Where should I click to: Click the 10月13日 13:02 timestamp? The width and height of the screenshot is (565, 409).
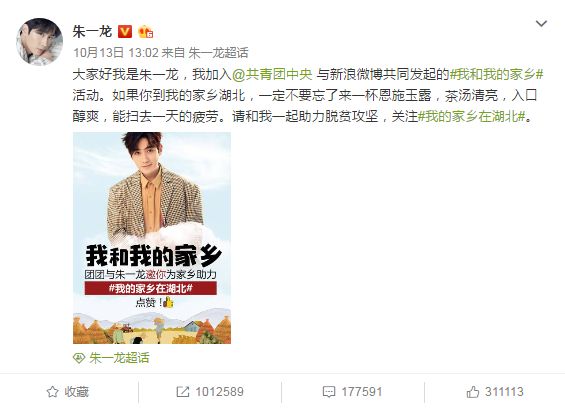[x=116, y=53]
